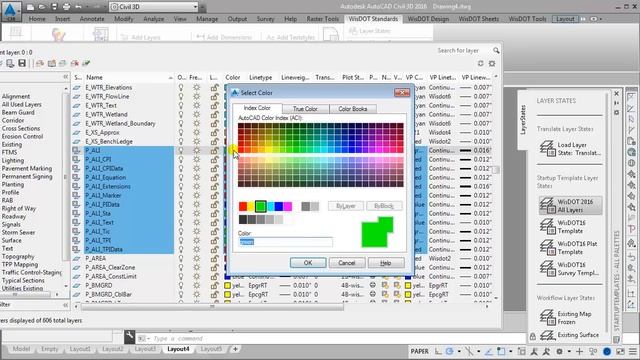Click the layer delete icon with red X
Image resolution: width=640 pixels, height=360 pixels.
coord(75,63)
